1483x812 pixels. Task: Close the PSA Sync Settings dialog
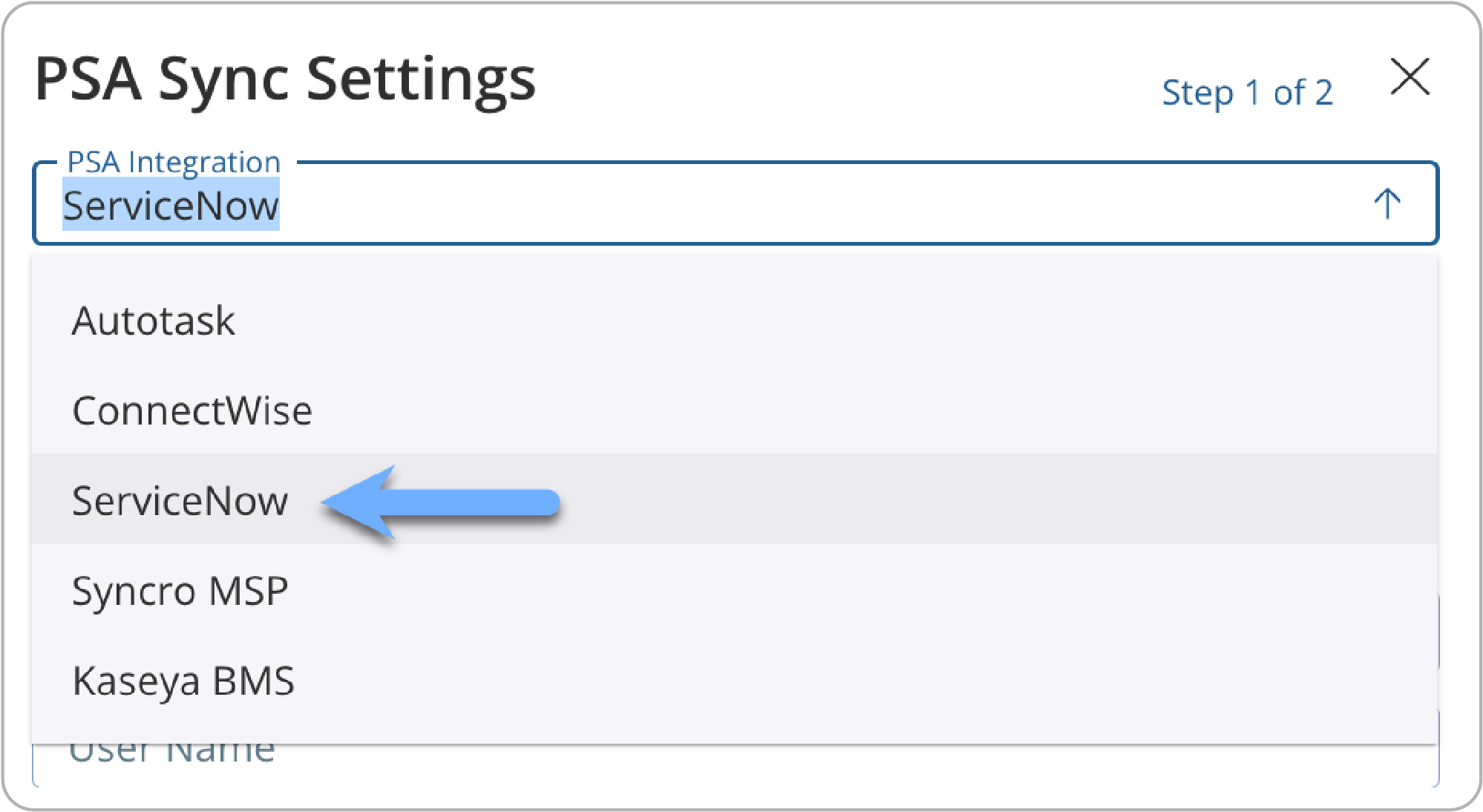[x=1410, y=77]
